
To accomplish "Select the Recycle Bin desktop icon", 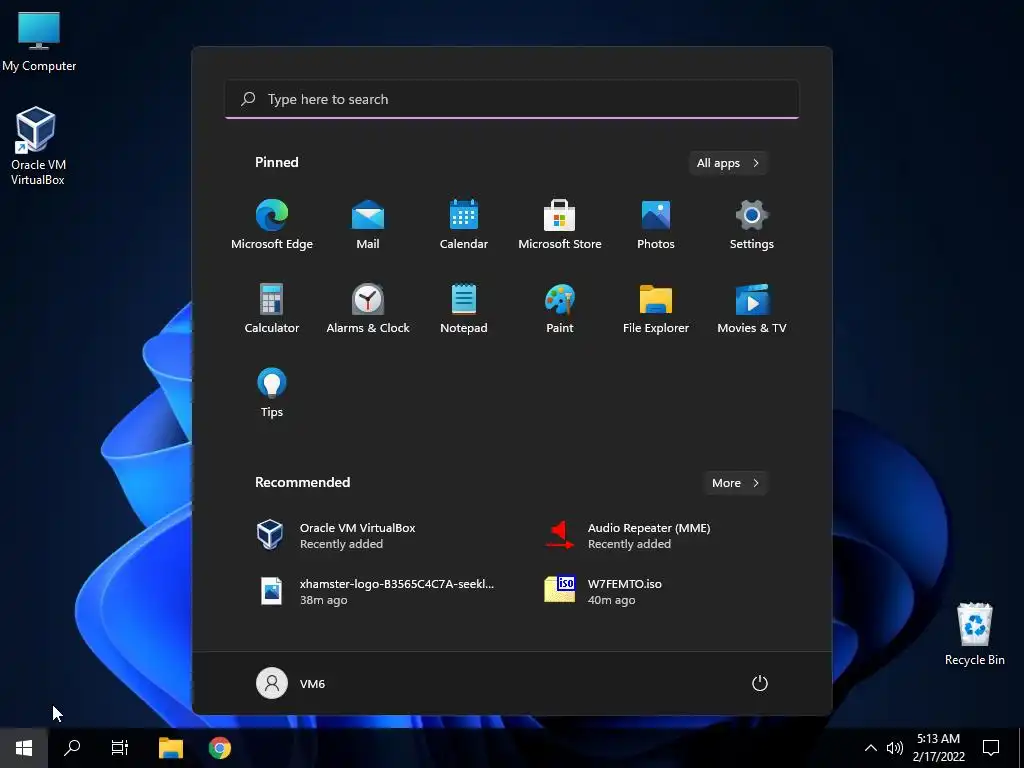I will point(974,634).
